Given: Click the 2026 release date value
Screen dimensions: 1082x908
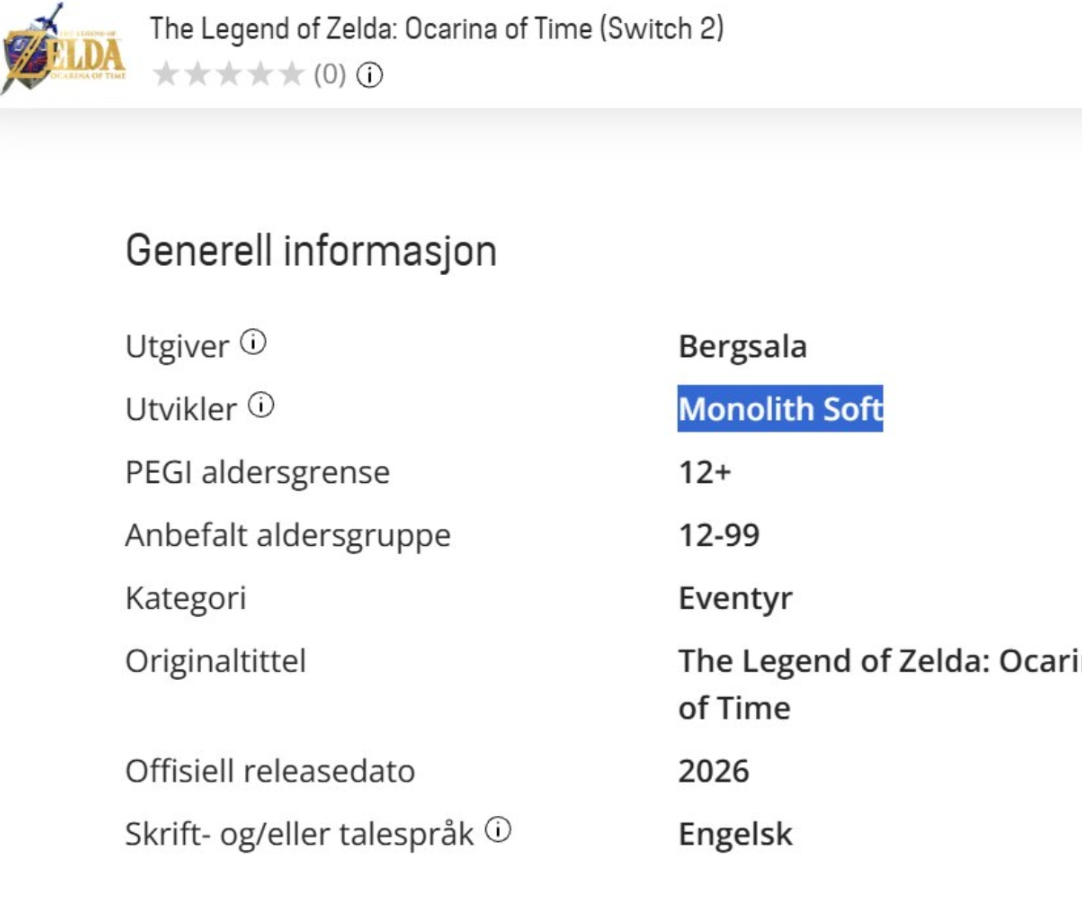Looking at the screenshot, I should [x=714, y=771].
